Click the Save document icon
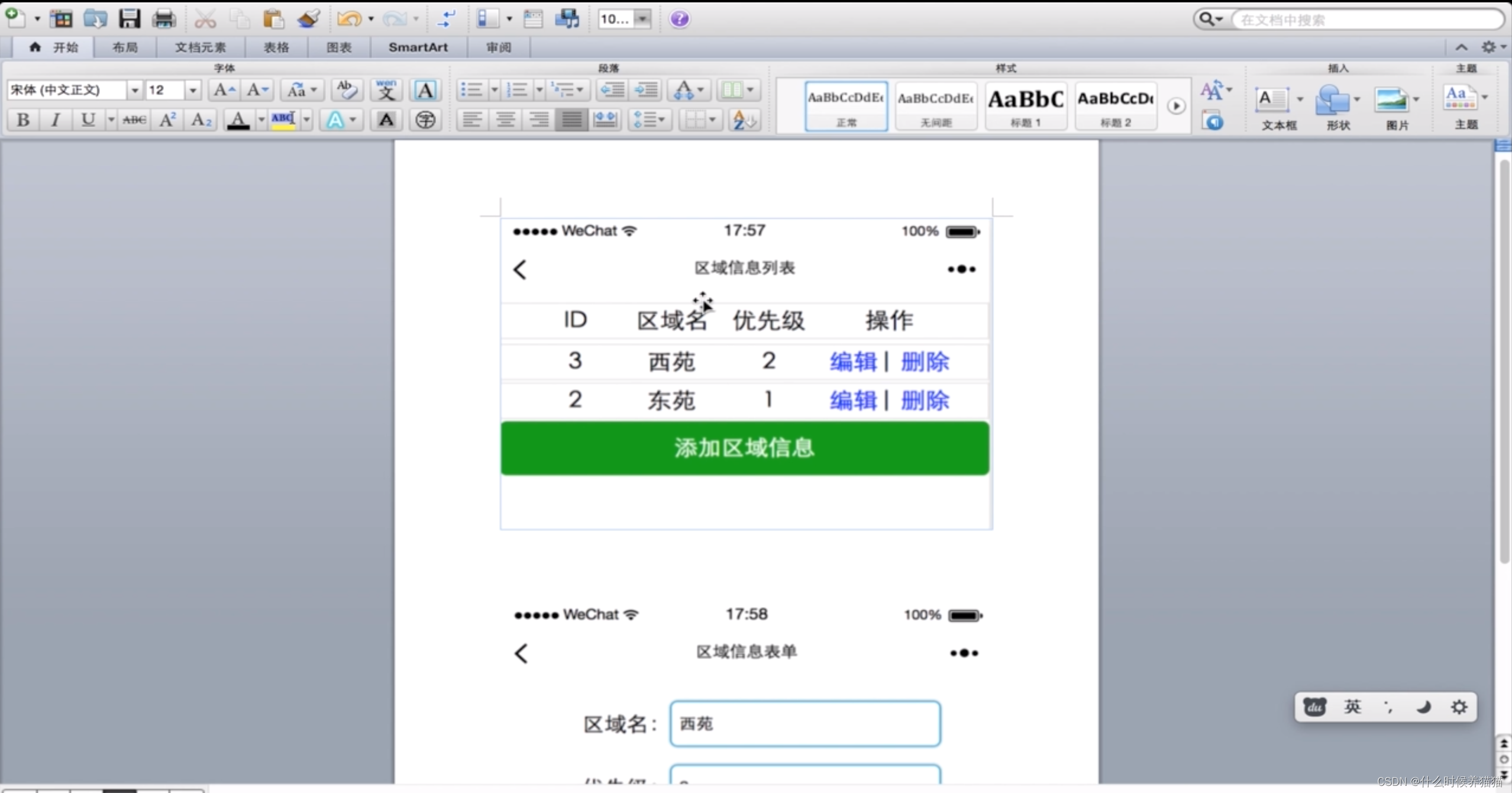 click(129, 19)
